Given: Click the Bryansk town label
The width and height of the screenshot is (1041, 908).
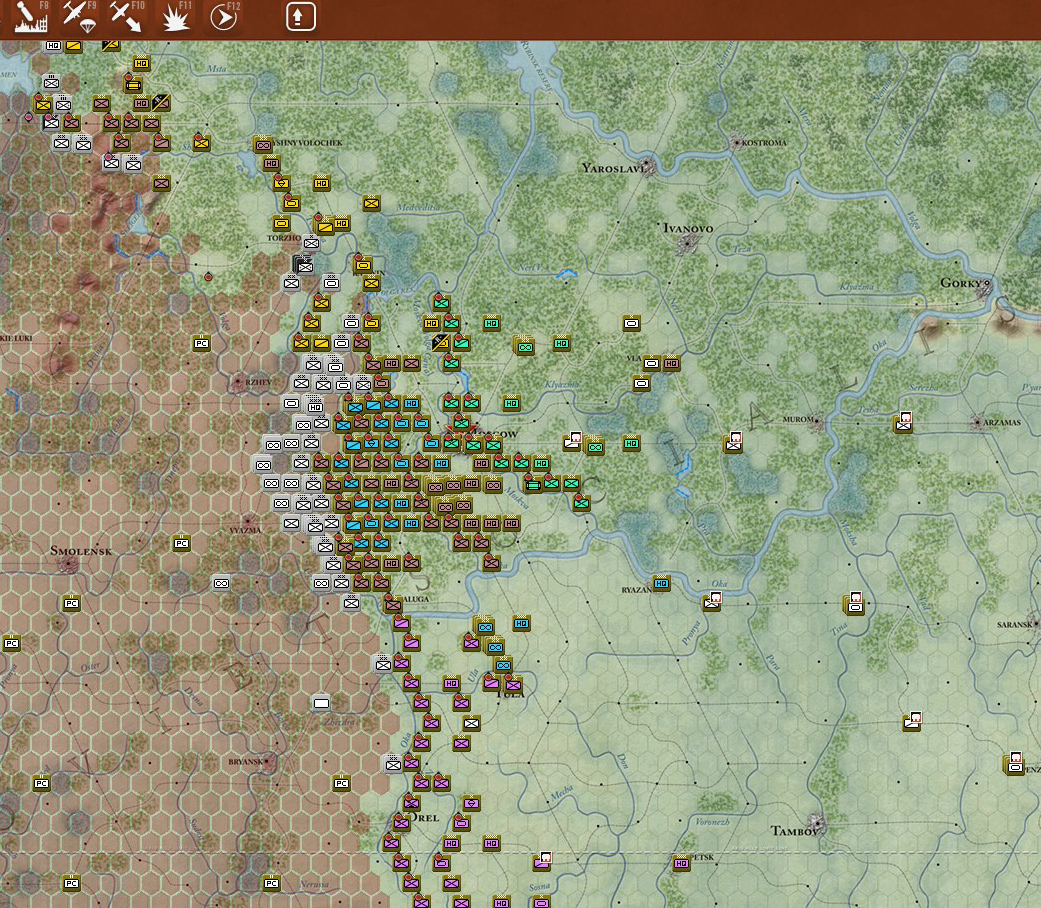Looking at the screenshot, I should click(246, 761).
